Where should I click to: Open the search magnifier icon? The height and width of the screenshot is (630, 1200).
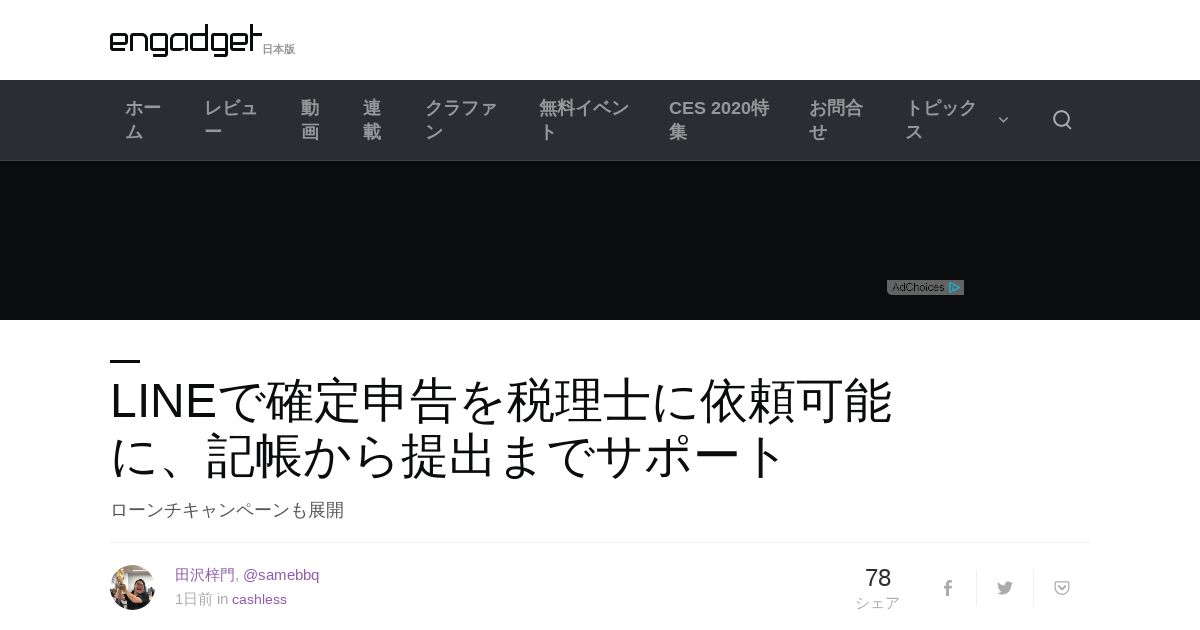pyautogui.click(x=1062, y=120)
